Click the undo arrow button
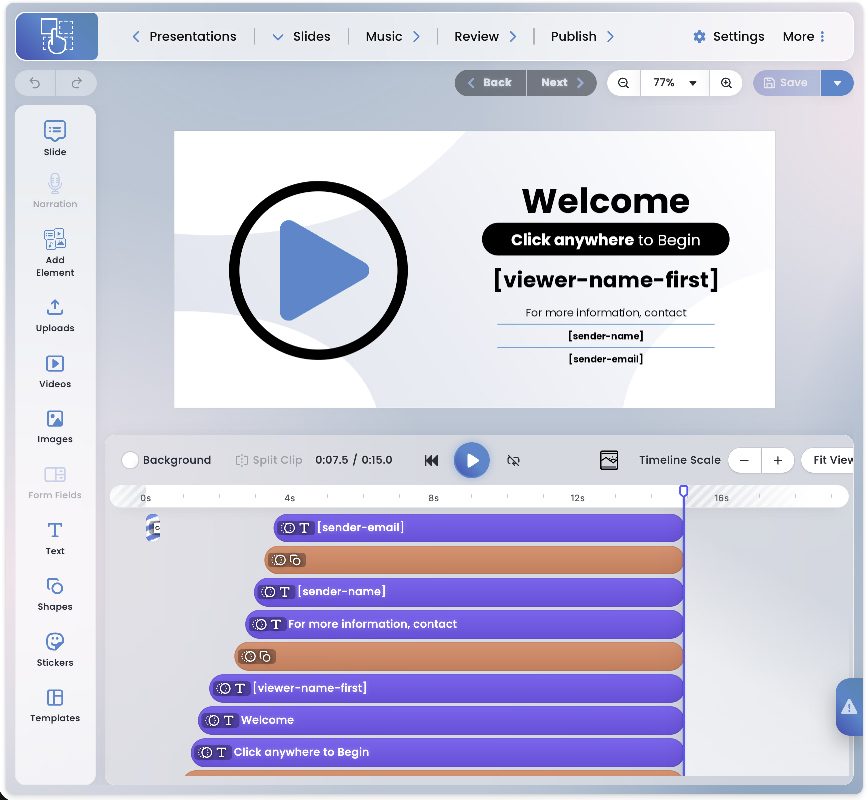Screen dimensions: 868x800 point(35,82)
